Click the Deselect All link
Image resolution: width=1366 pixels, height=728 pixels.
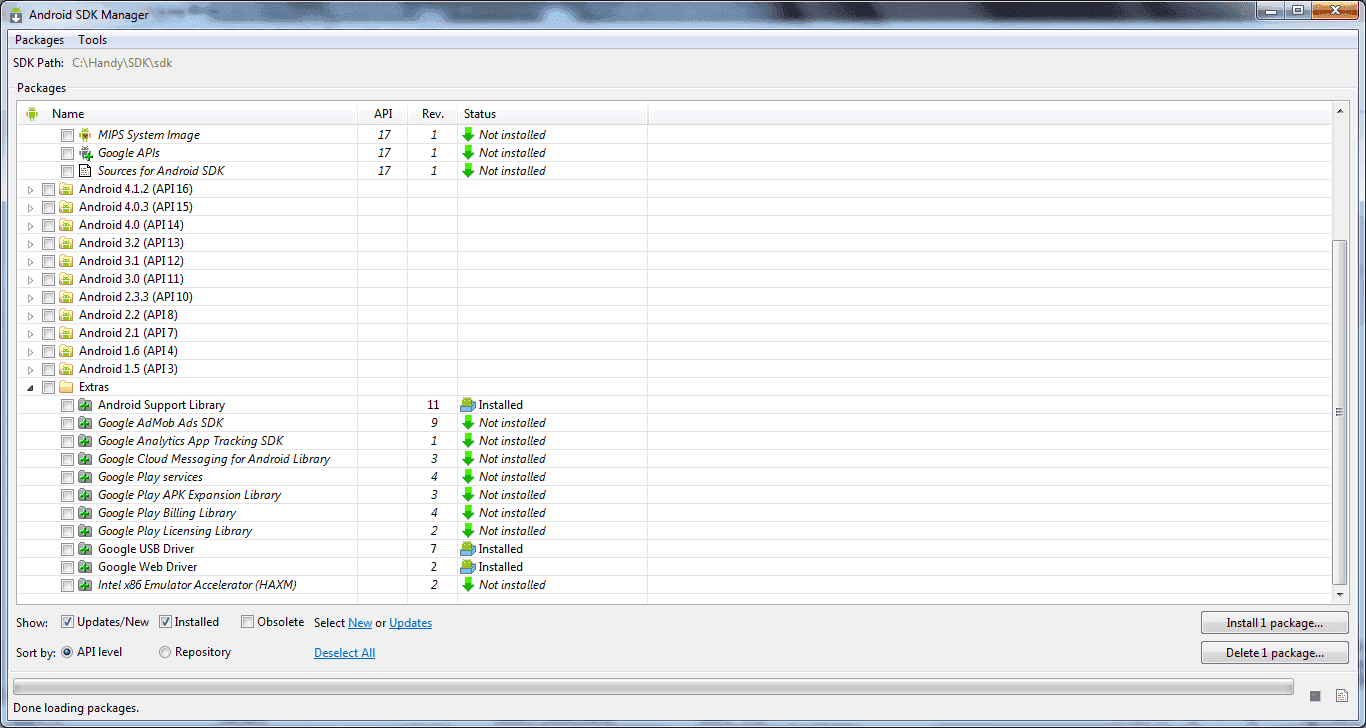345,653
